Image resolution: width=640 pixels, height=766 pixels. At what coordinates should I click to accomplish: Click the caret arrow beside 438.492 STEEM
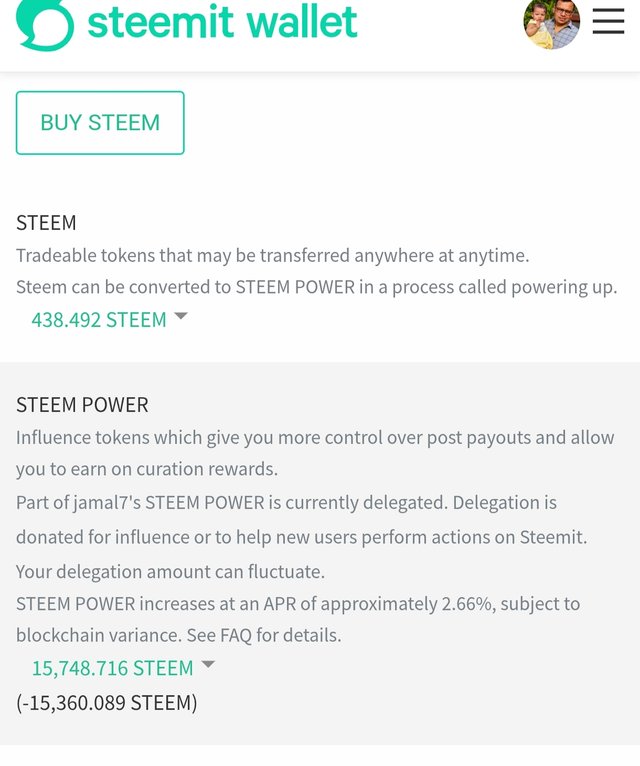point(181,316)
